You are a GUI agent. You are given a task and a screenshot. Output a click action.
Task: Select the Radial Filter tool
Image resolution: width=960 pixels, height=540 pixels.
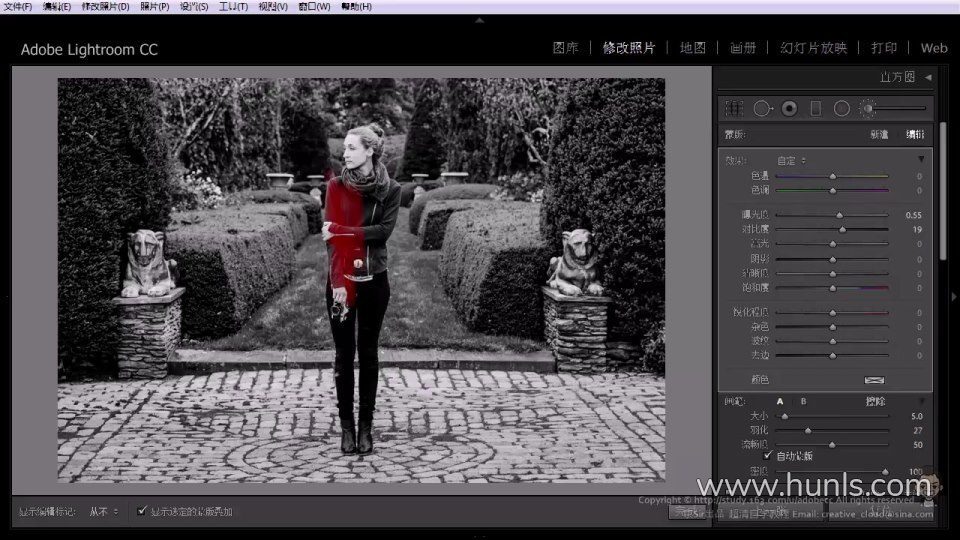point(841,108)
